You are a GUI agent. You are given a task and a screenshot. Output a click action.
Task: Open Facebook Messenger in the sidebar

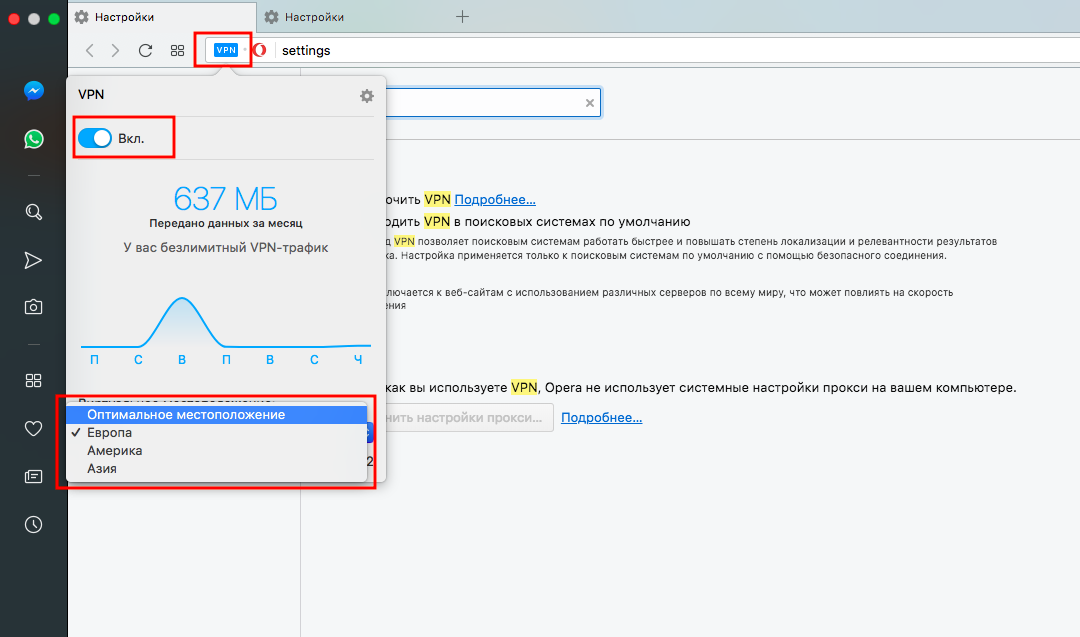(x=34, y=90)
